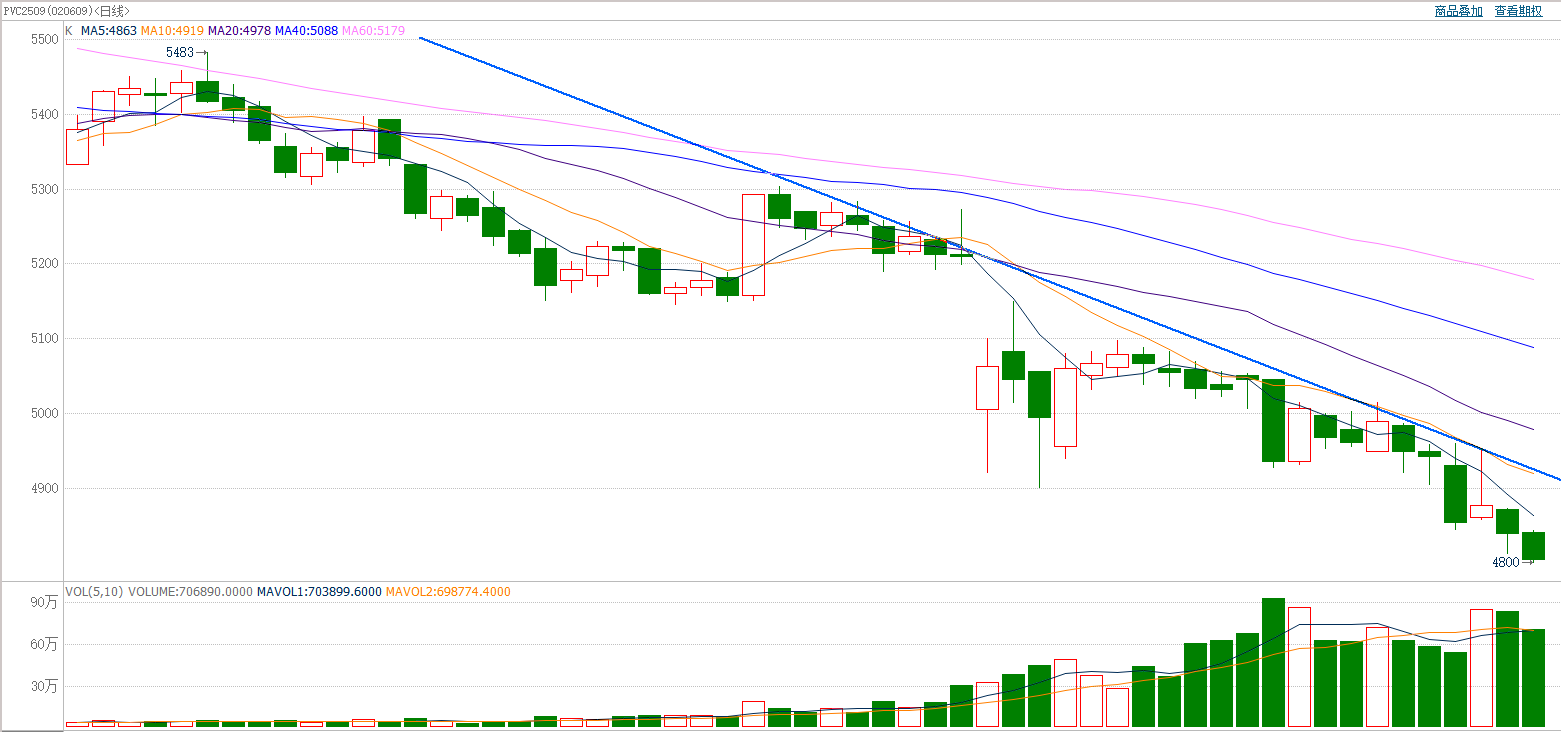This screenshot has width=1561, height=732.
Task: Click the tallest green volume bar
Action: [x=1273, y=662]
